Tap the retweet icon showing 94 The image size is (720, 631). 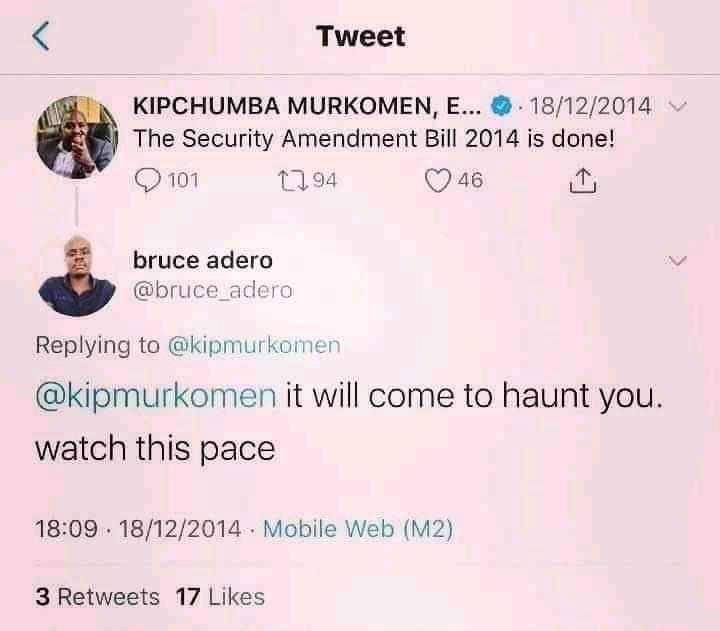293,180
